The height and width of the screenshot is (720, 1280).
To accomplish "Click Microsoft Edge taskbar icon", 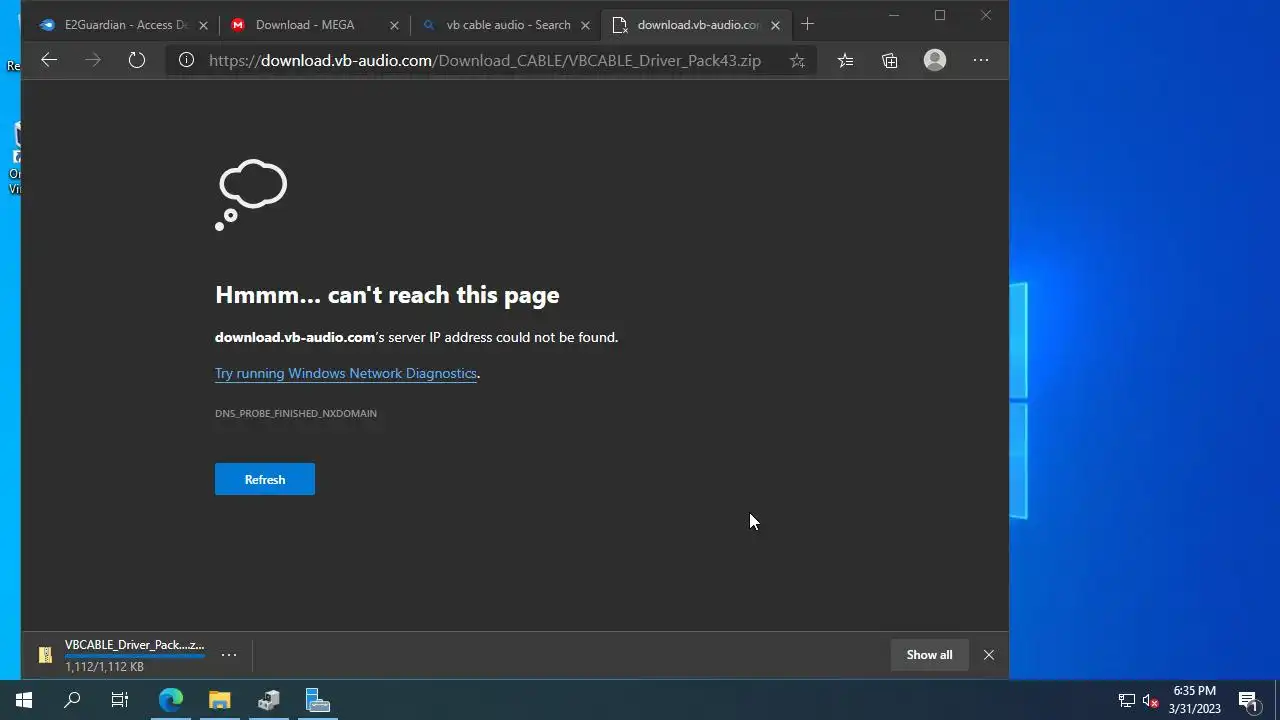I will tap(171, 700).
